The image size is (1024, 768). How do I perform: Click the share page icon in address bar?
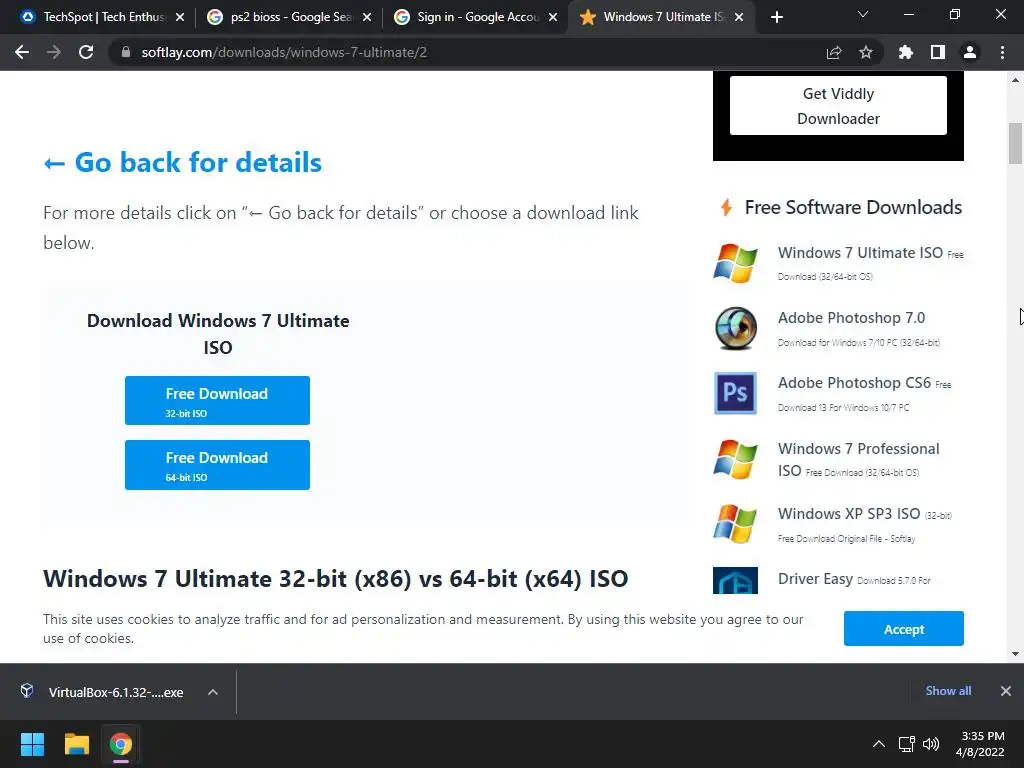(833, 52)
